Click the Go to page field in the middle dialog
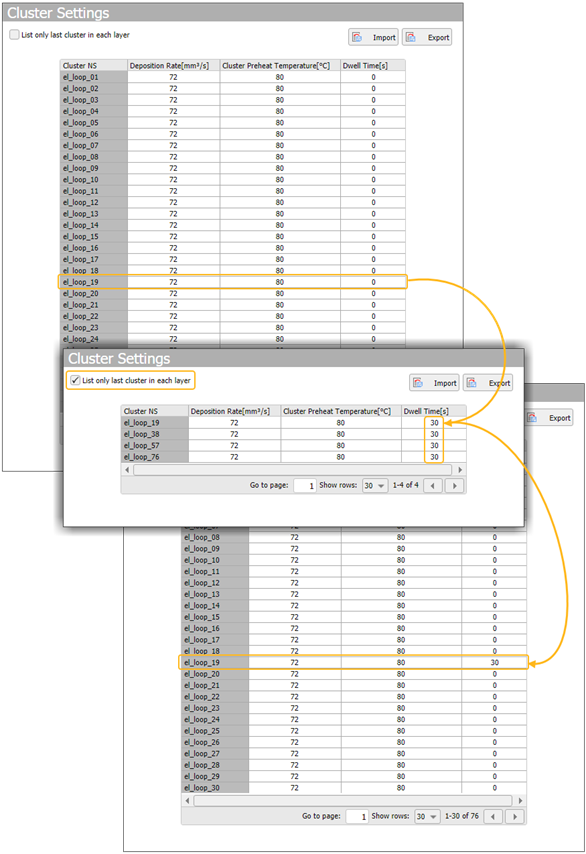 tap(304, 485)
